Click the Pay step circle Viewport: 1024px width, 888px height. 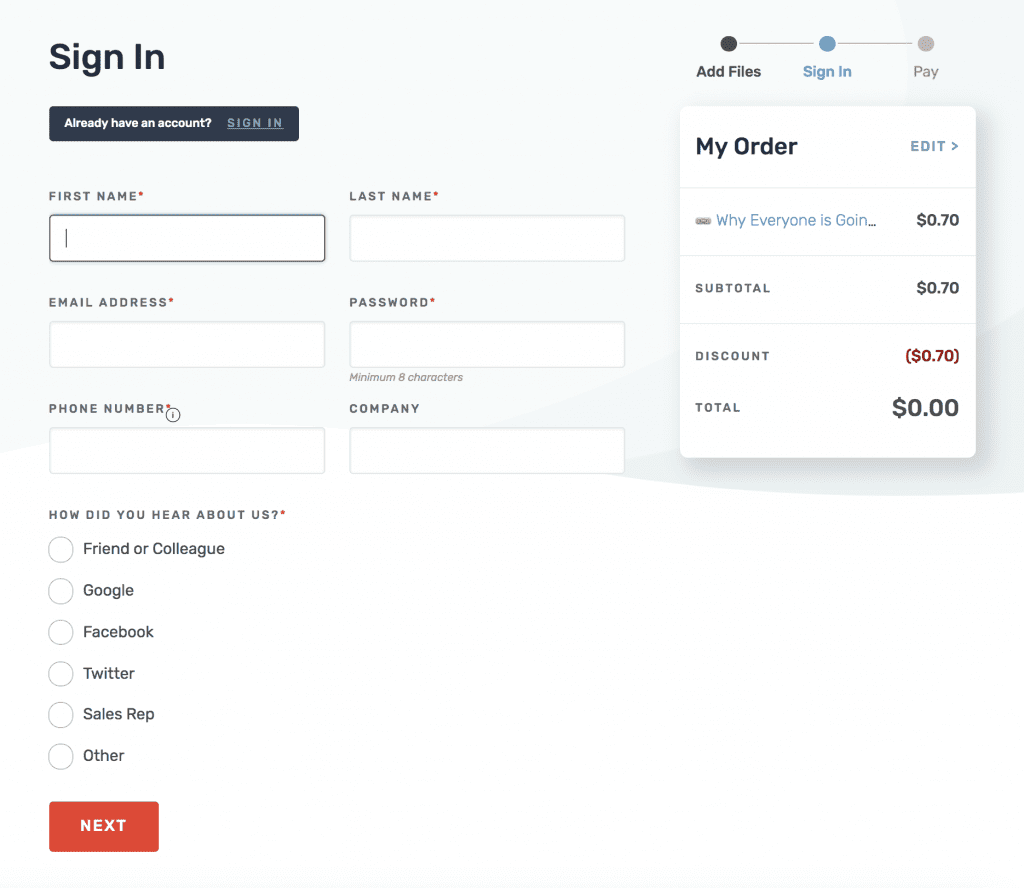click(x=926, y=44)
